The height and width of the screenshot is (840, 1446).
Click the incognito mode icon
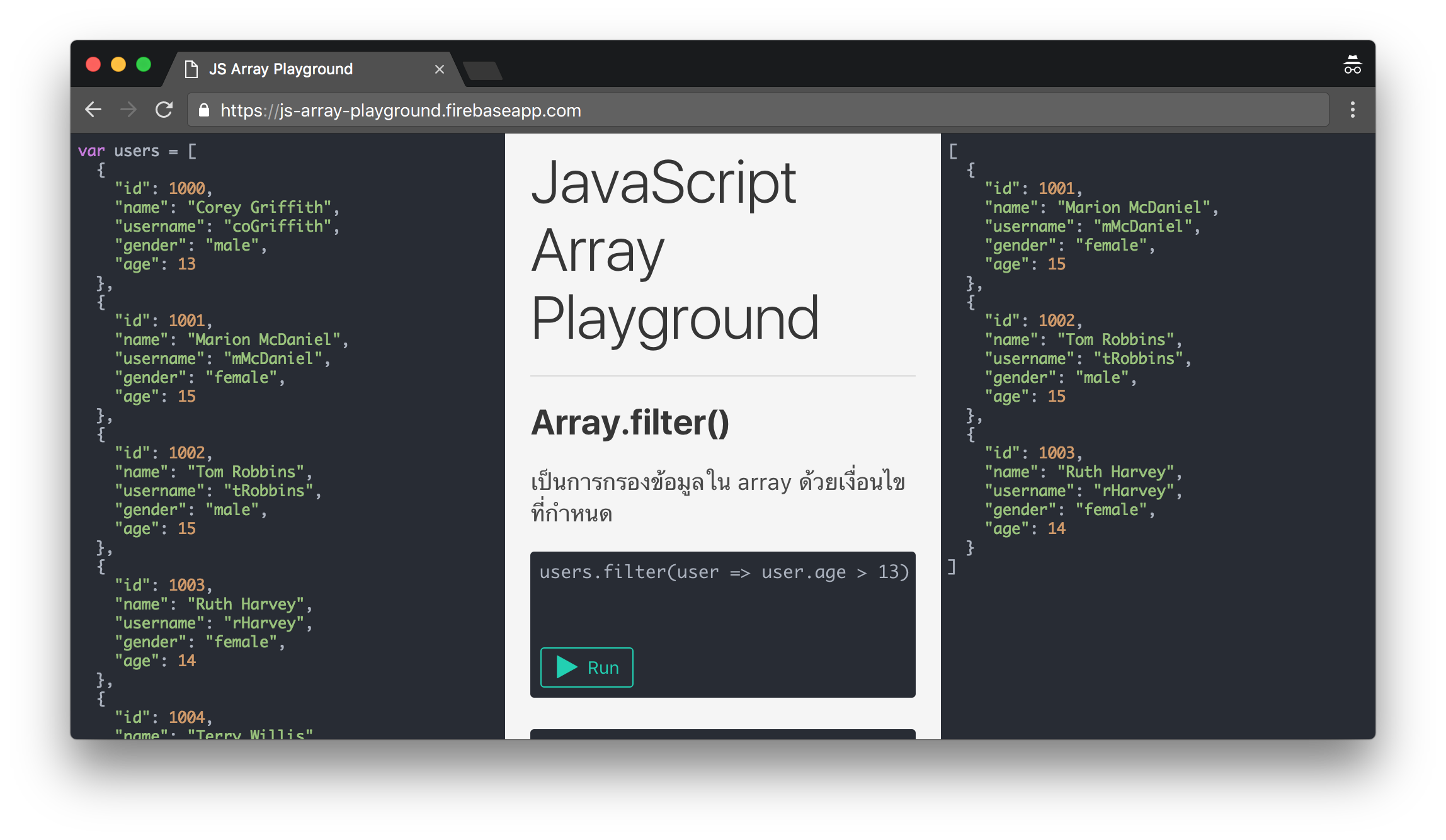click(1352, 65)
